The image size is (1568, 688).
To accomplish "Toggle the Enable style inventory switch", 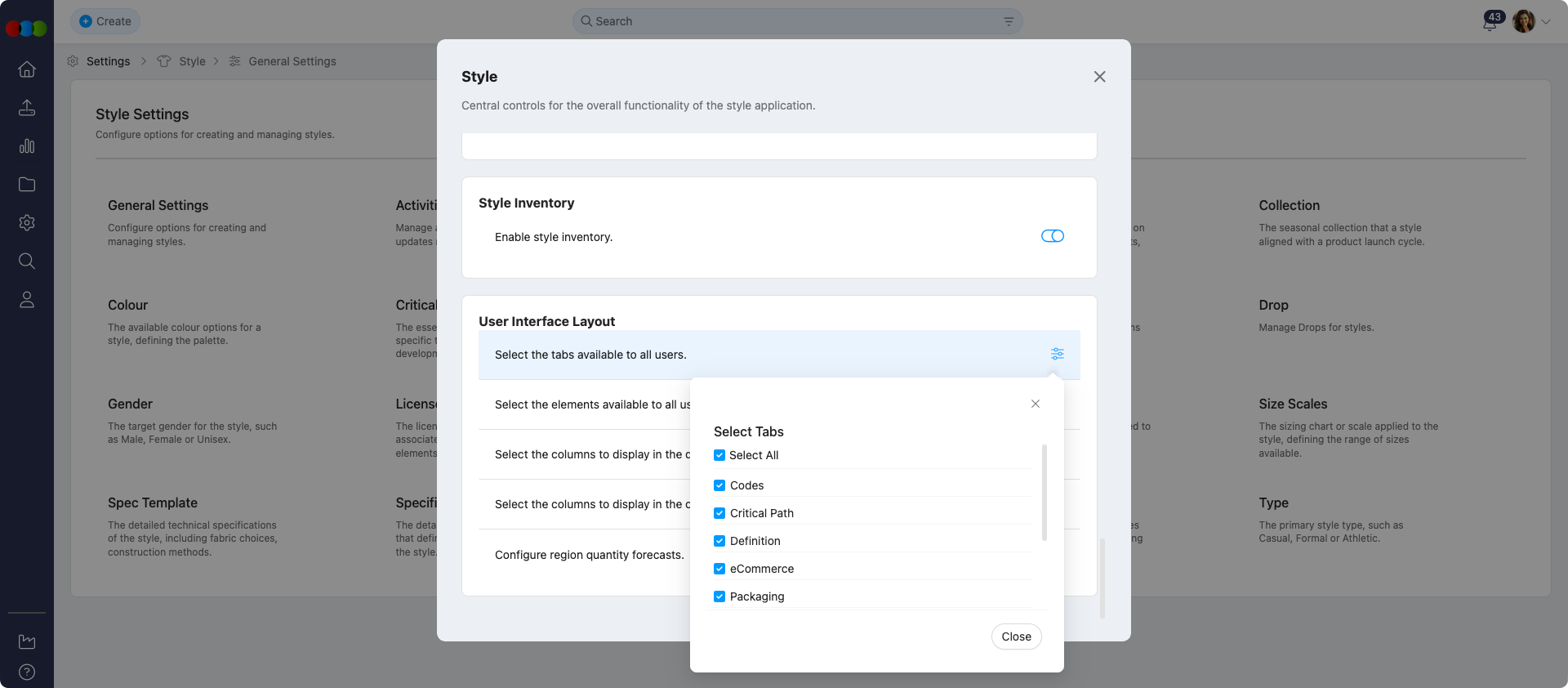I will pos(1053,236).
